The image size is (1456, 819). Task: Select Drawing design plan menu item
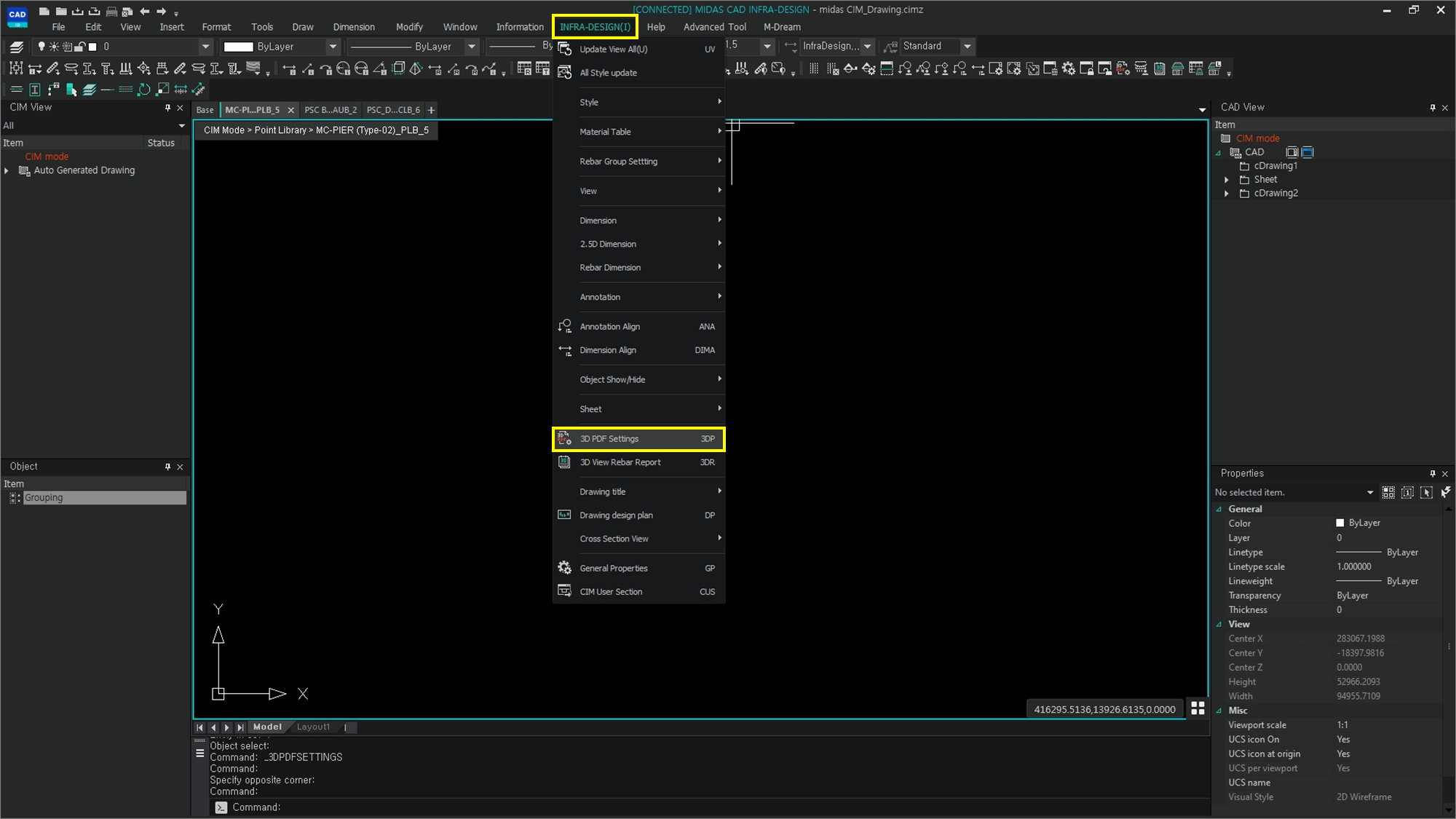[638, 515]
